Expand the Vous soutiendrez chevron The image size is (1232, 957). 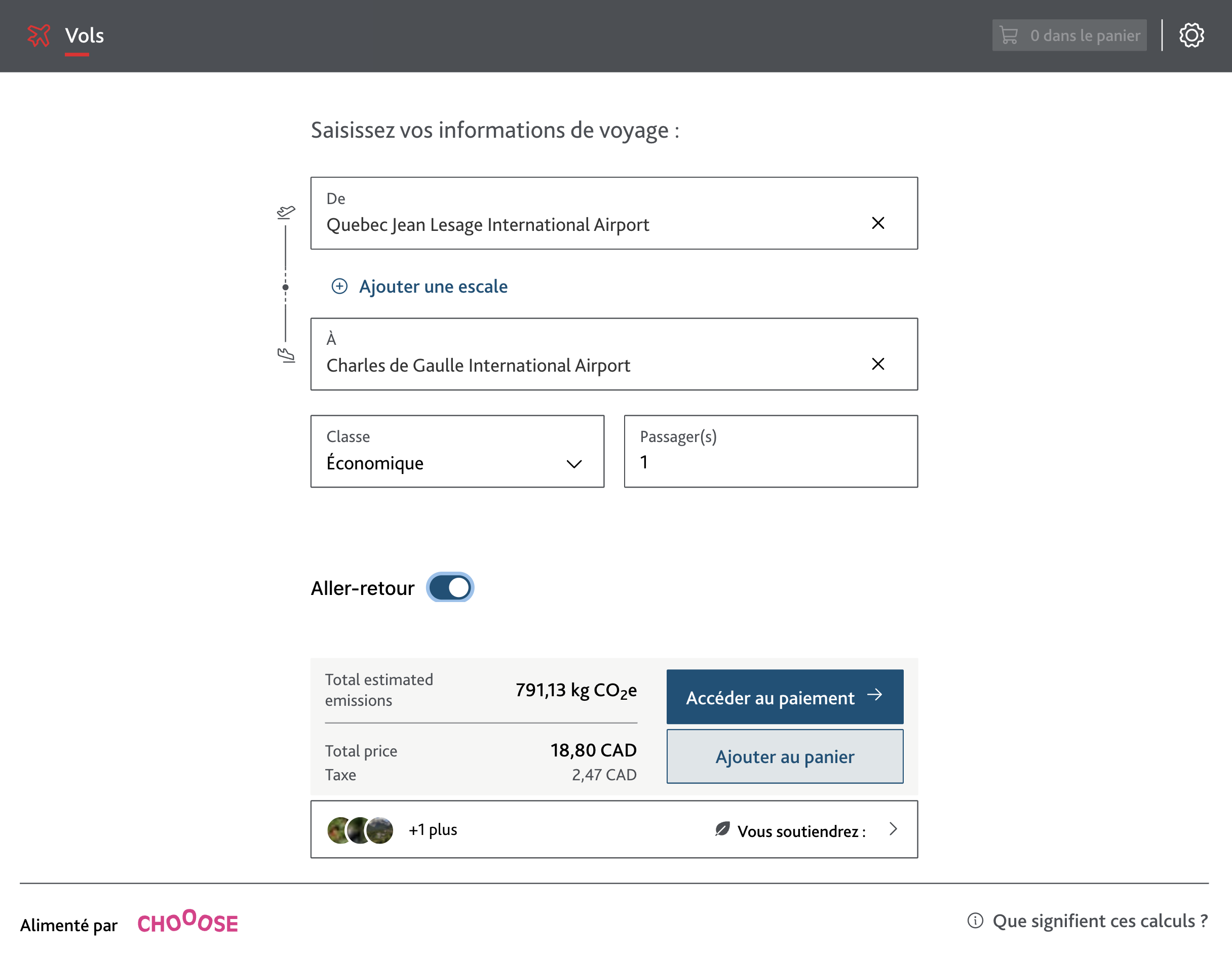click(x=893, y=829)
